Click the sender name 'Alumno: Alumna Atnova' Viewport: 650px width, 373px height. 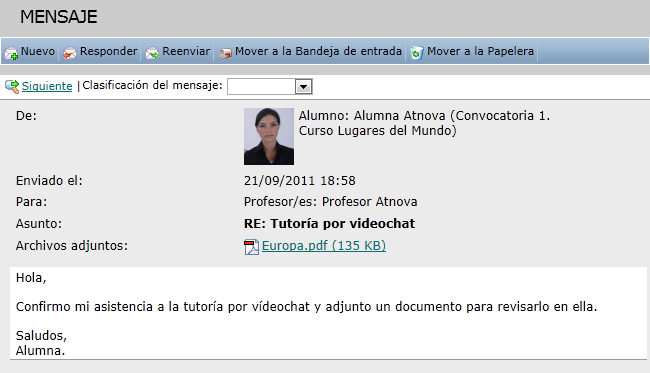click(372, 116)
